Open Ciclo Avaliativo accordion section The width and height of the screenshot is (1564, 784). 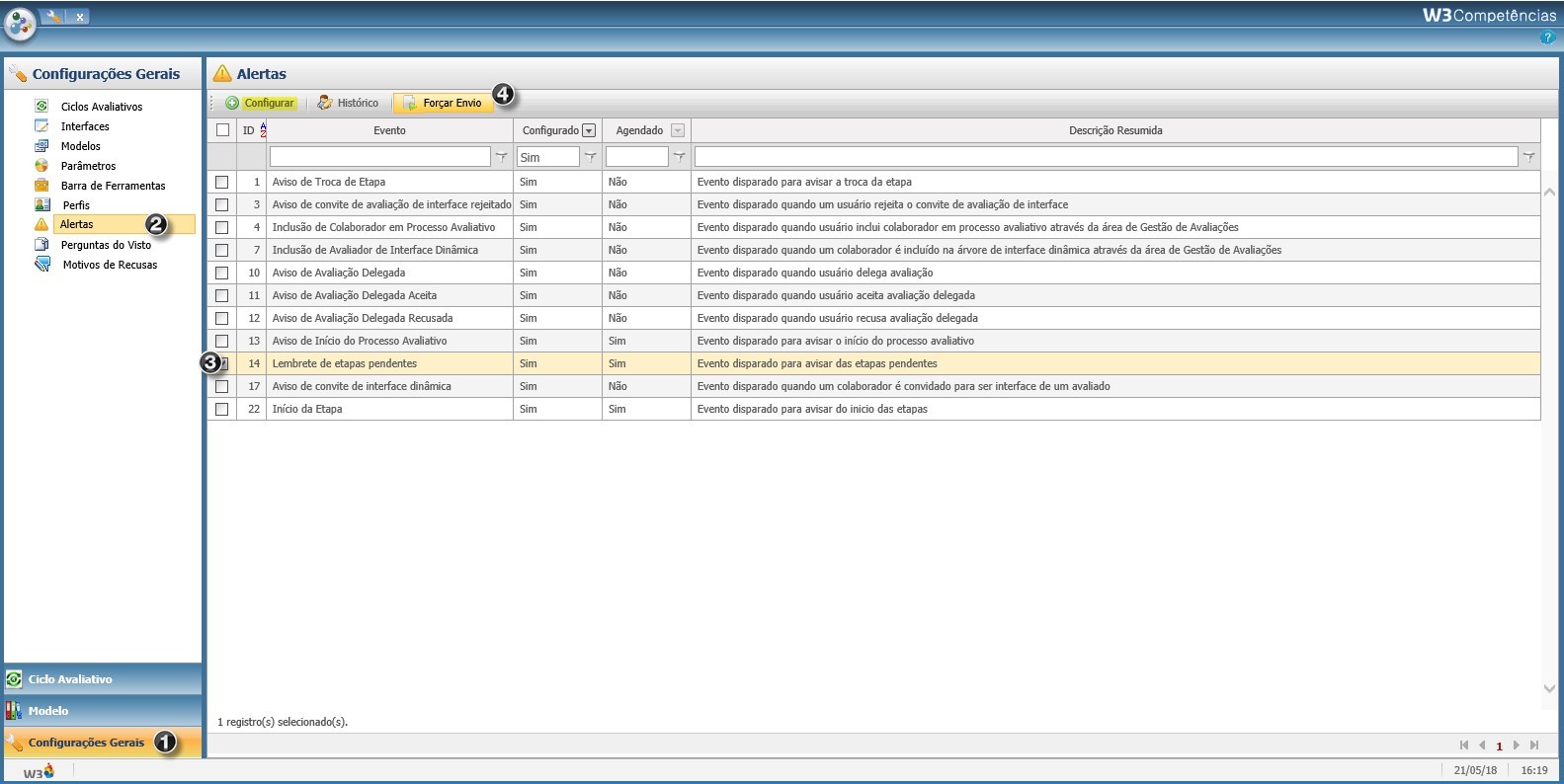click(x=103, y=679)
